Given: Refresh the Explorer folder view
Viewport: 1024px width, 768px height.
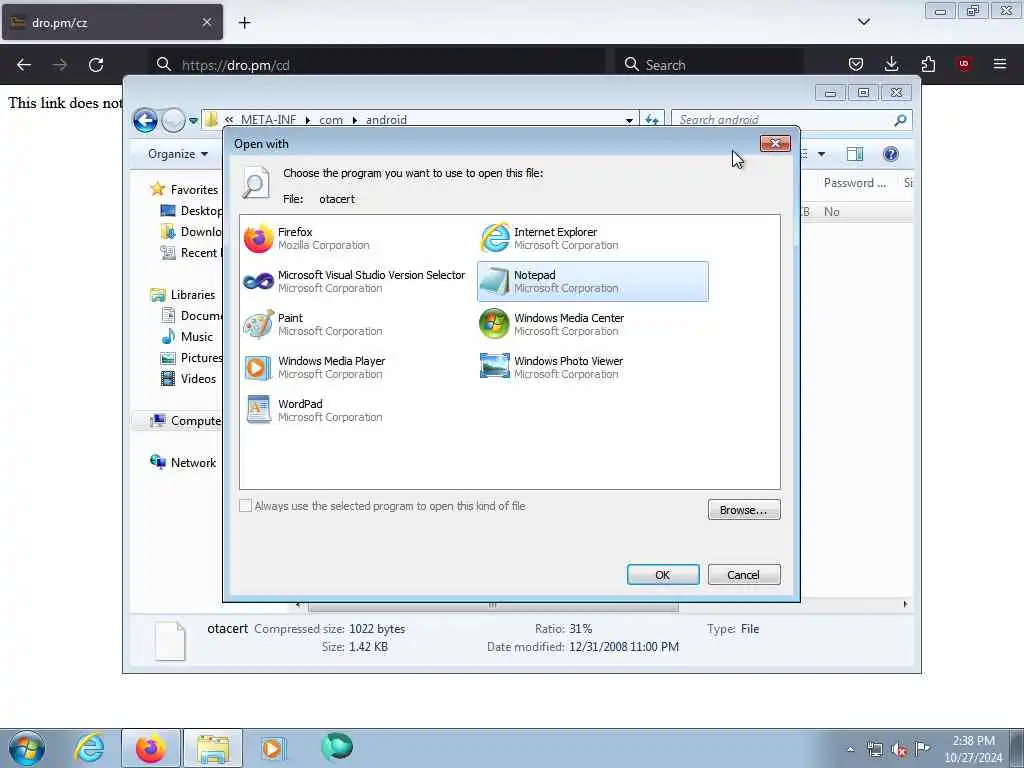Looking at the screenshot, I should click(652, 120).
